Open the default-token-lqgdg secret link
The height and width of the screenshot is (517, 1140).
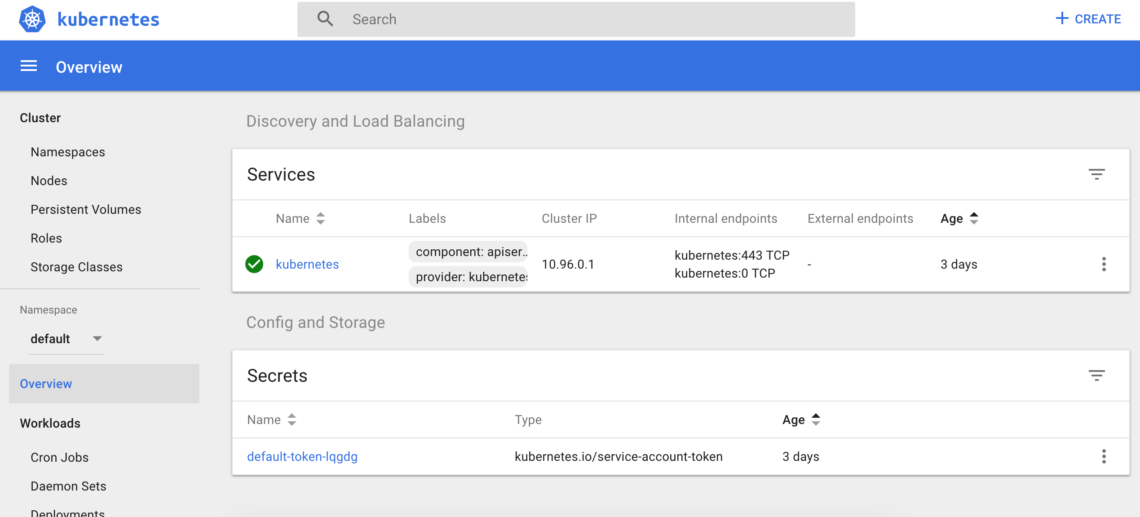pyautogui.click(x=302, y=456)
